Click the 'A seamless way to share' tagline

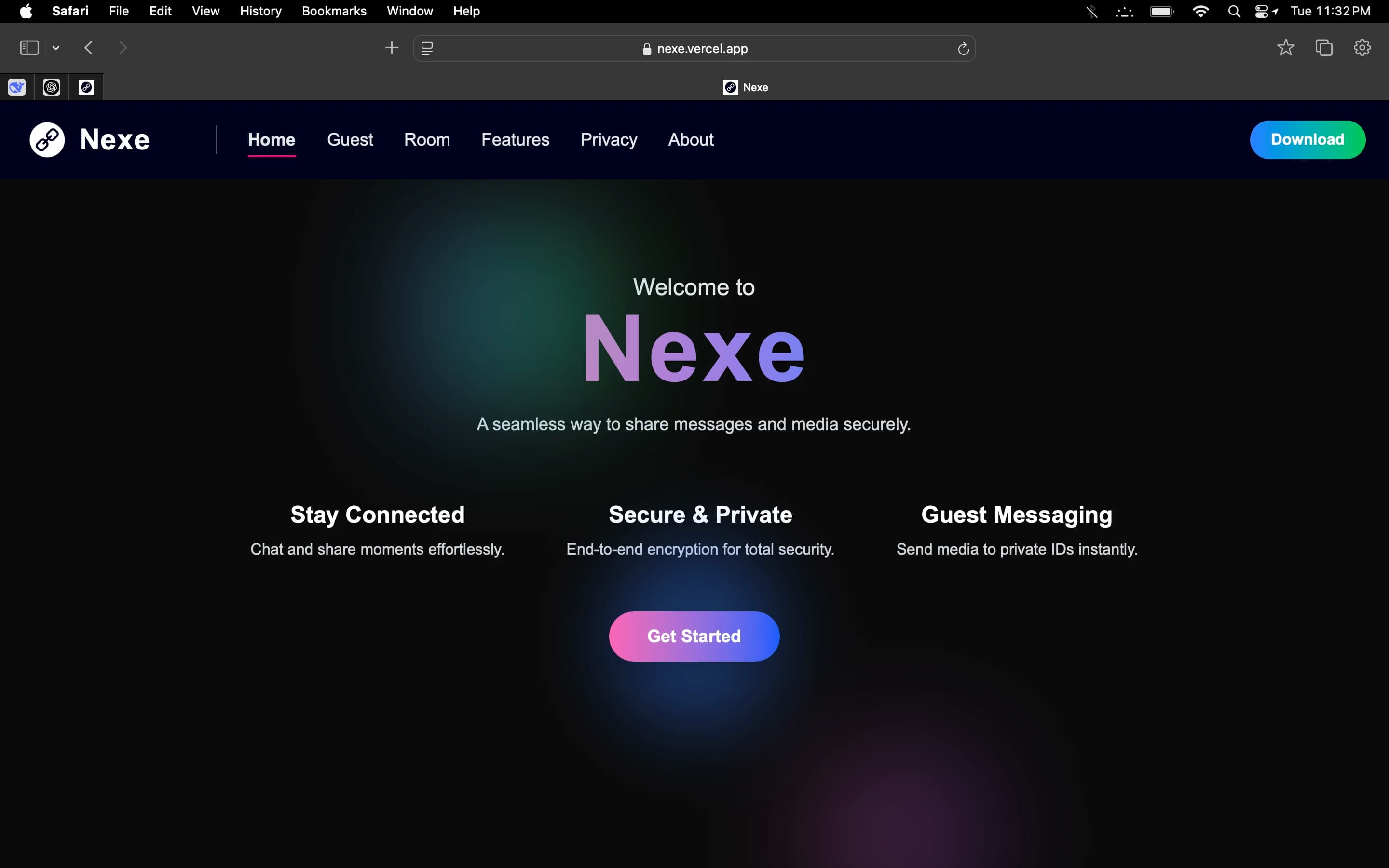point(694,424)
